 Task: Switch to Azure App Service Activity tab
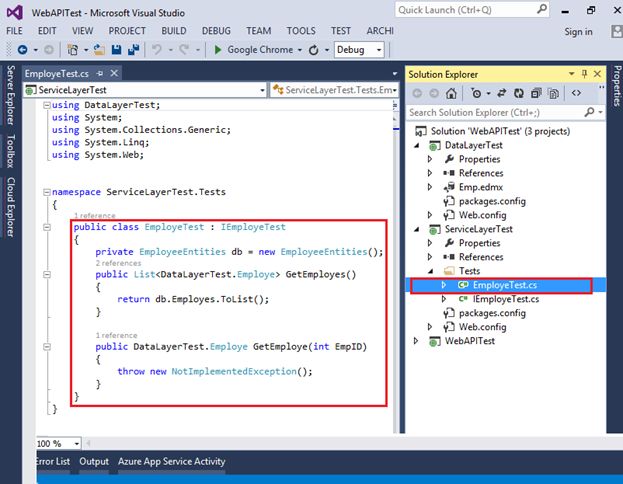point(172,461)
